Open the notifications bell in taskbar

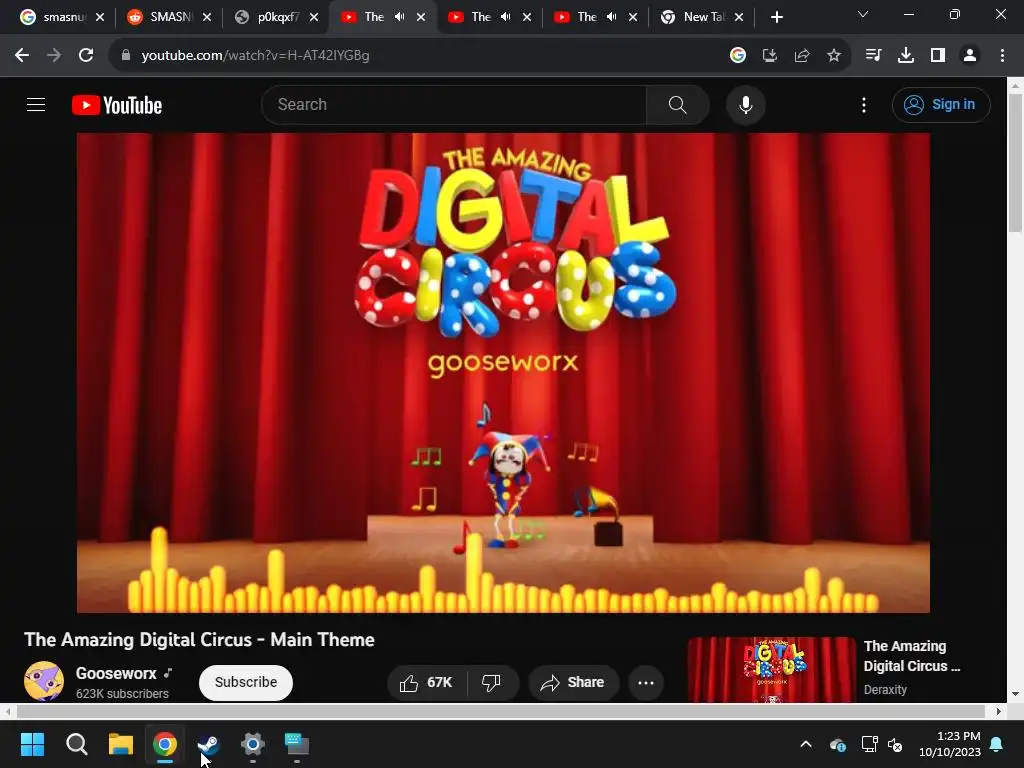997,744
